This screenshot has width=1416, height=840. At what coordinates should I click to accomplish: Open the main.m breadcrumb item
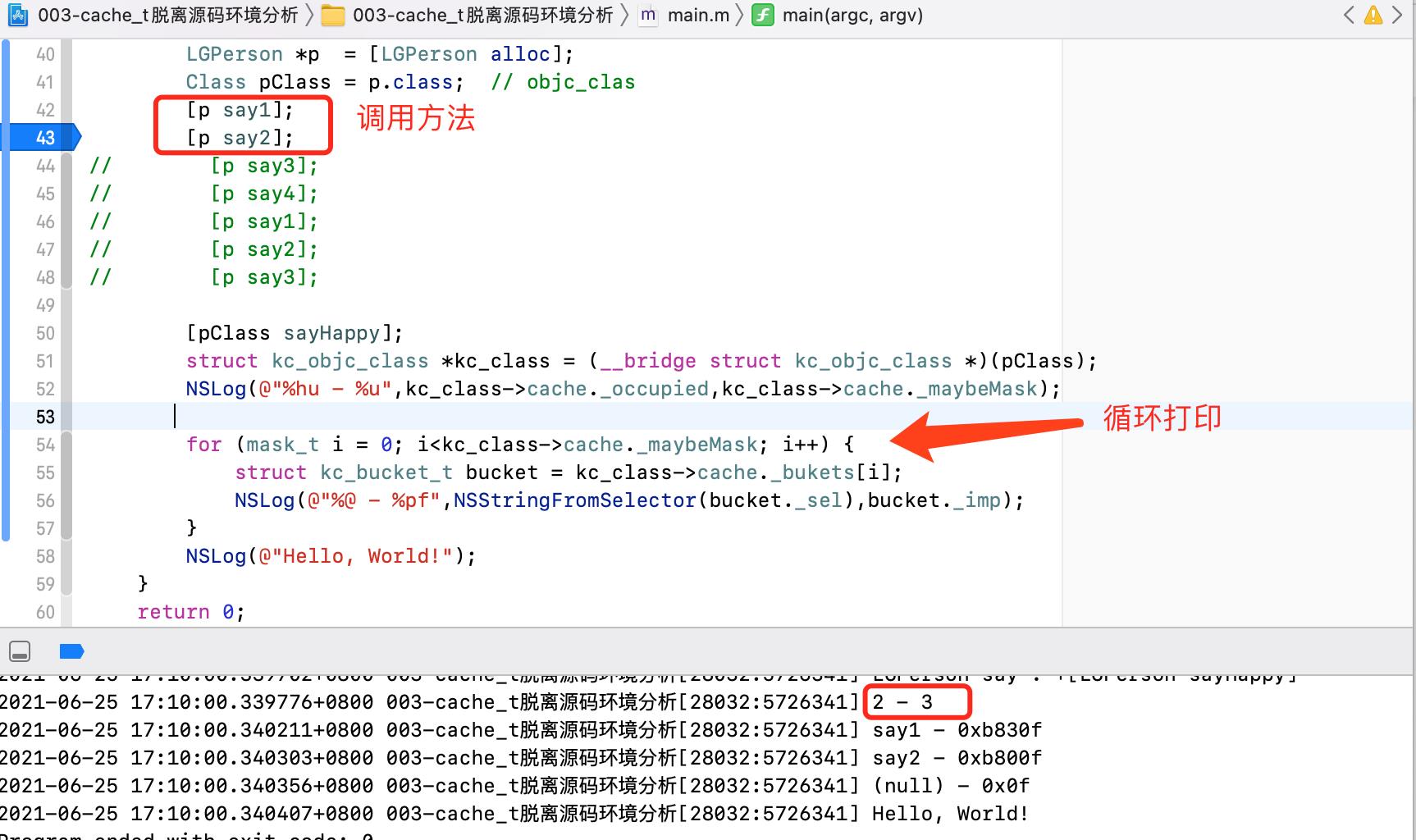[698, 15]
